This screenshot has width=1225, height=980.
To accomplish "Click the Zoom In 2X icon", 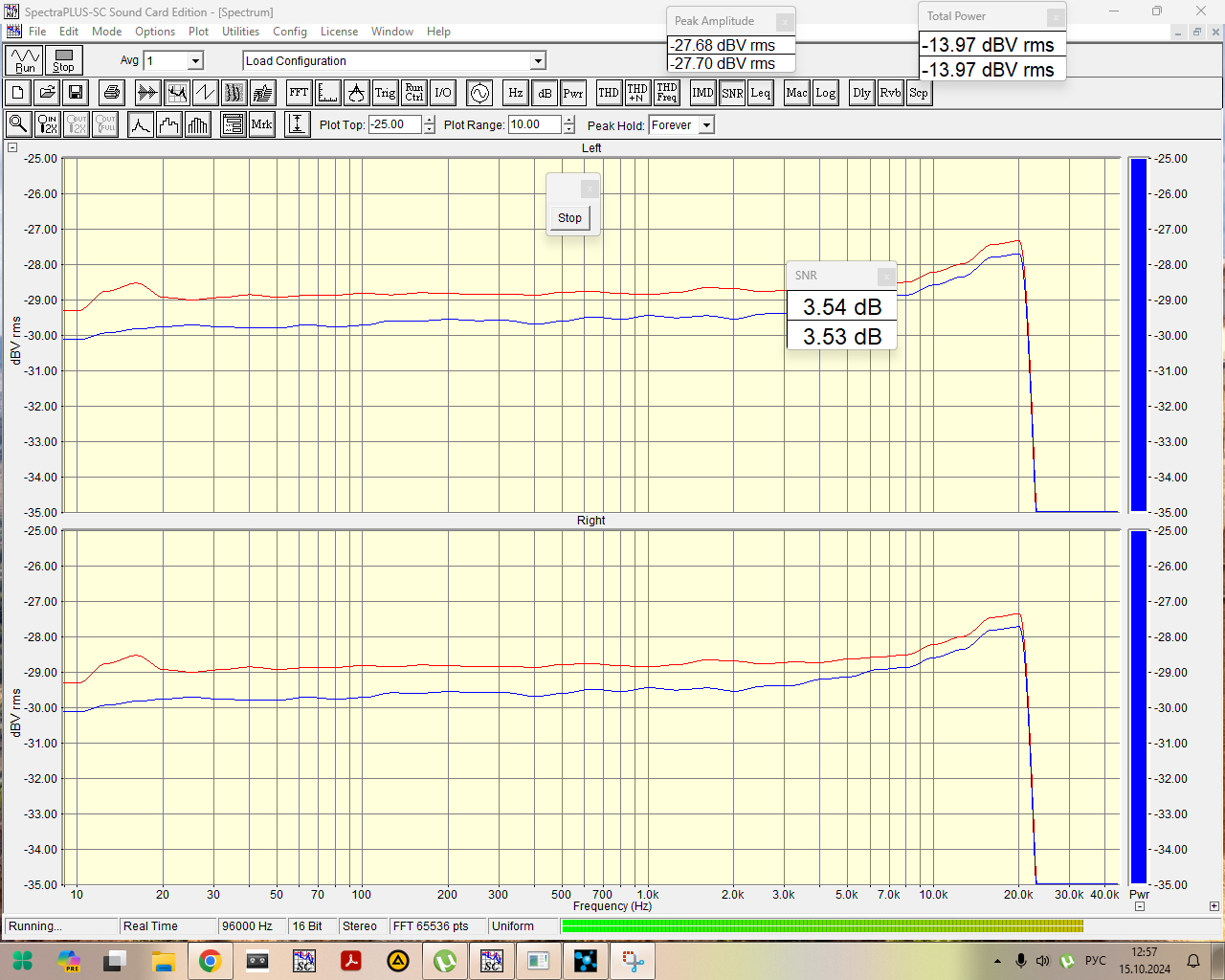I will [x=47, y=124].
